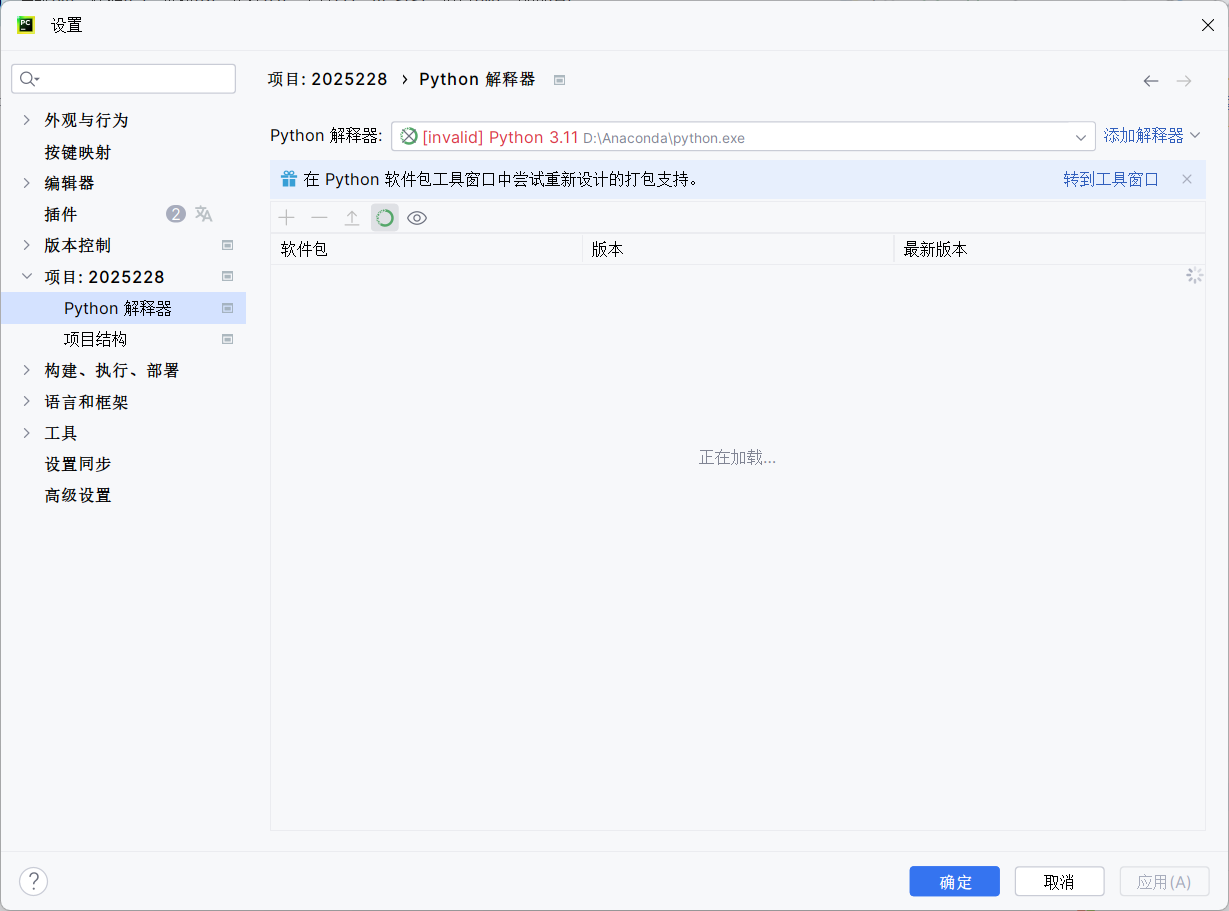The width and height of the screenshot is (1229, 911).
Task: Click the 项目: 2025228 breadcrumb
Action: click(327, 79)
